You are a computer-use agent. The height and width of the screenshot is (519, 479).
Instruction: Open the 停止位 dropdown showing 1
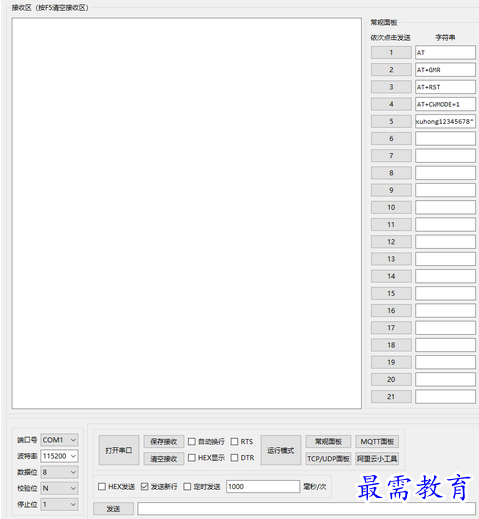(x=59, y=504)
